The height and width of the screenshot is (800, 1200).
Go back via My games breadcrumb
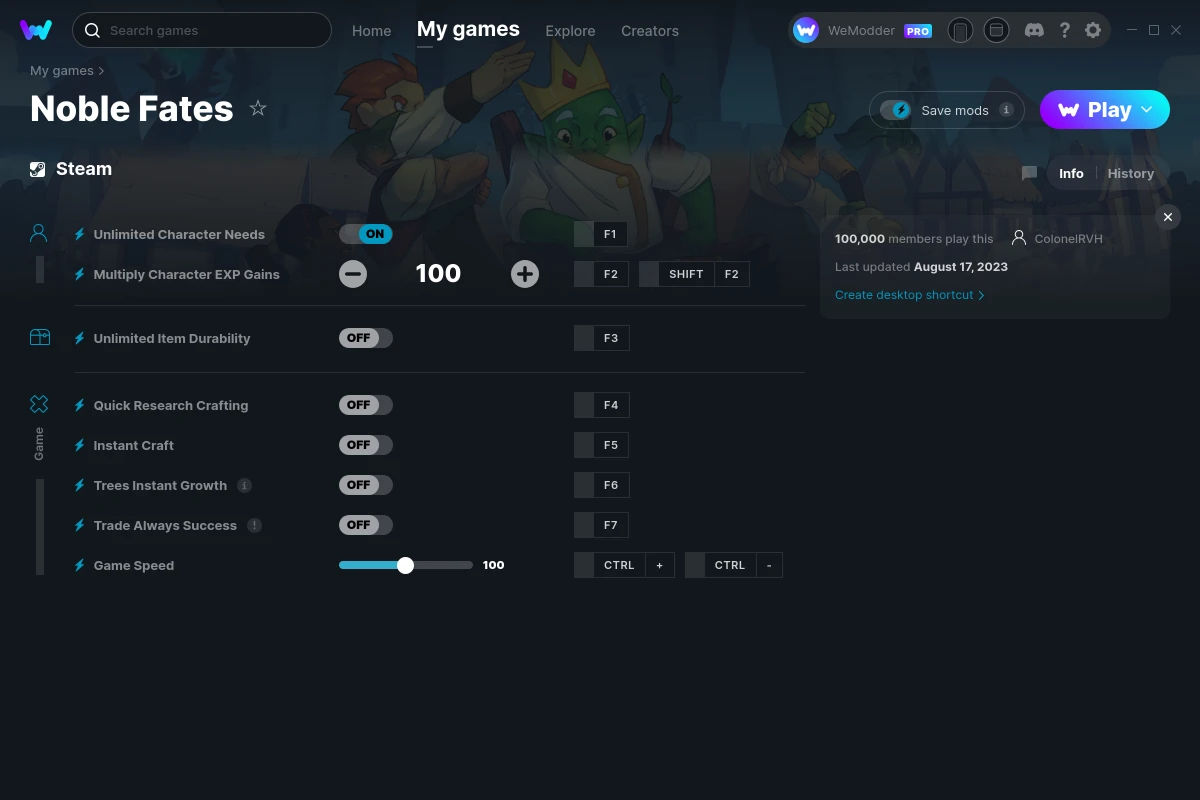coord(62,71)
